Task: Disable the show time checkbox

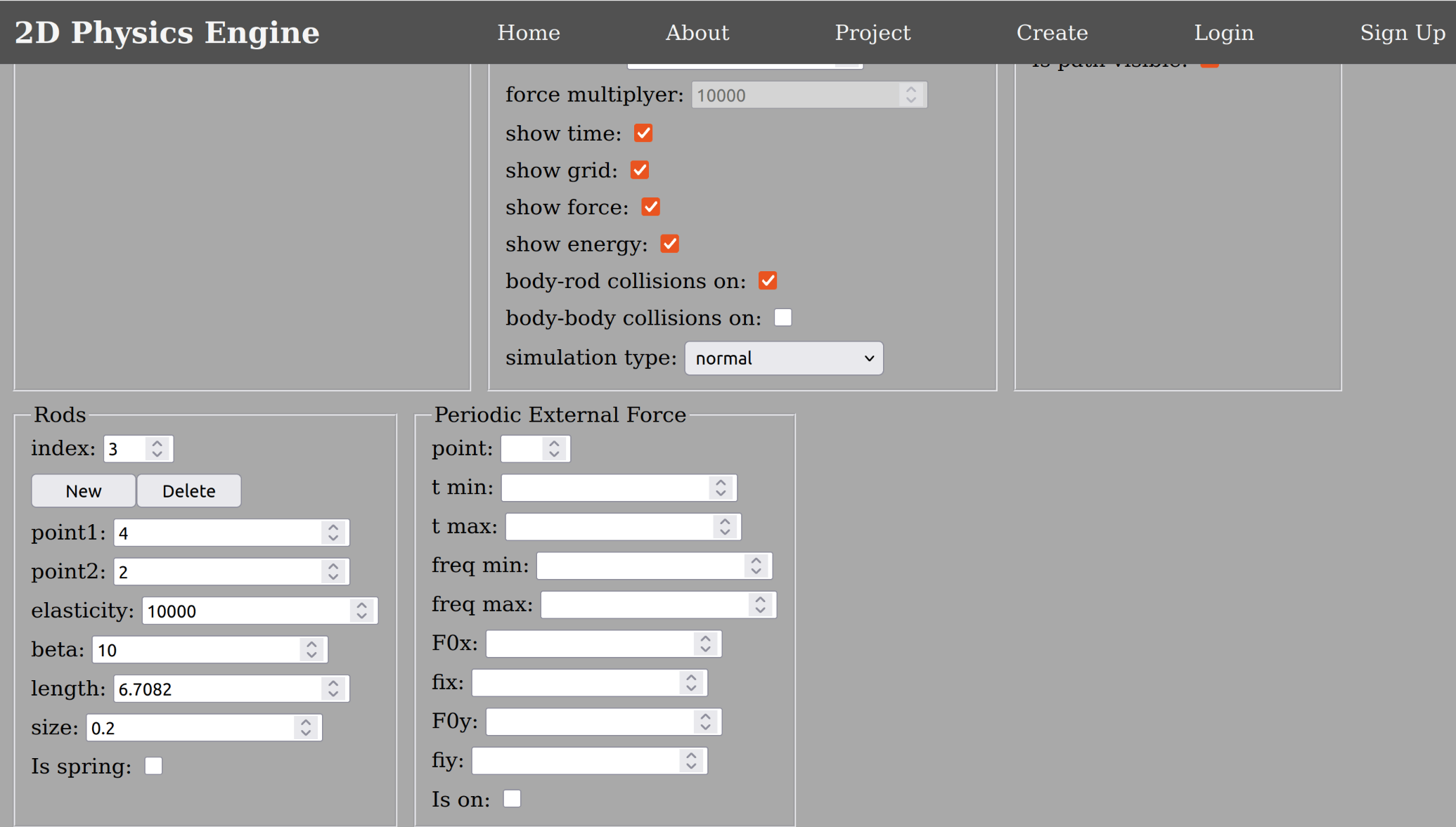Action: 642,133
